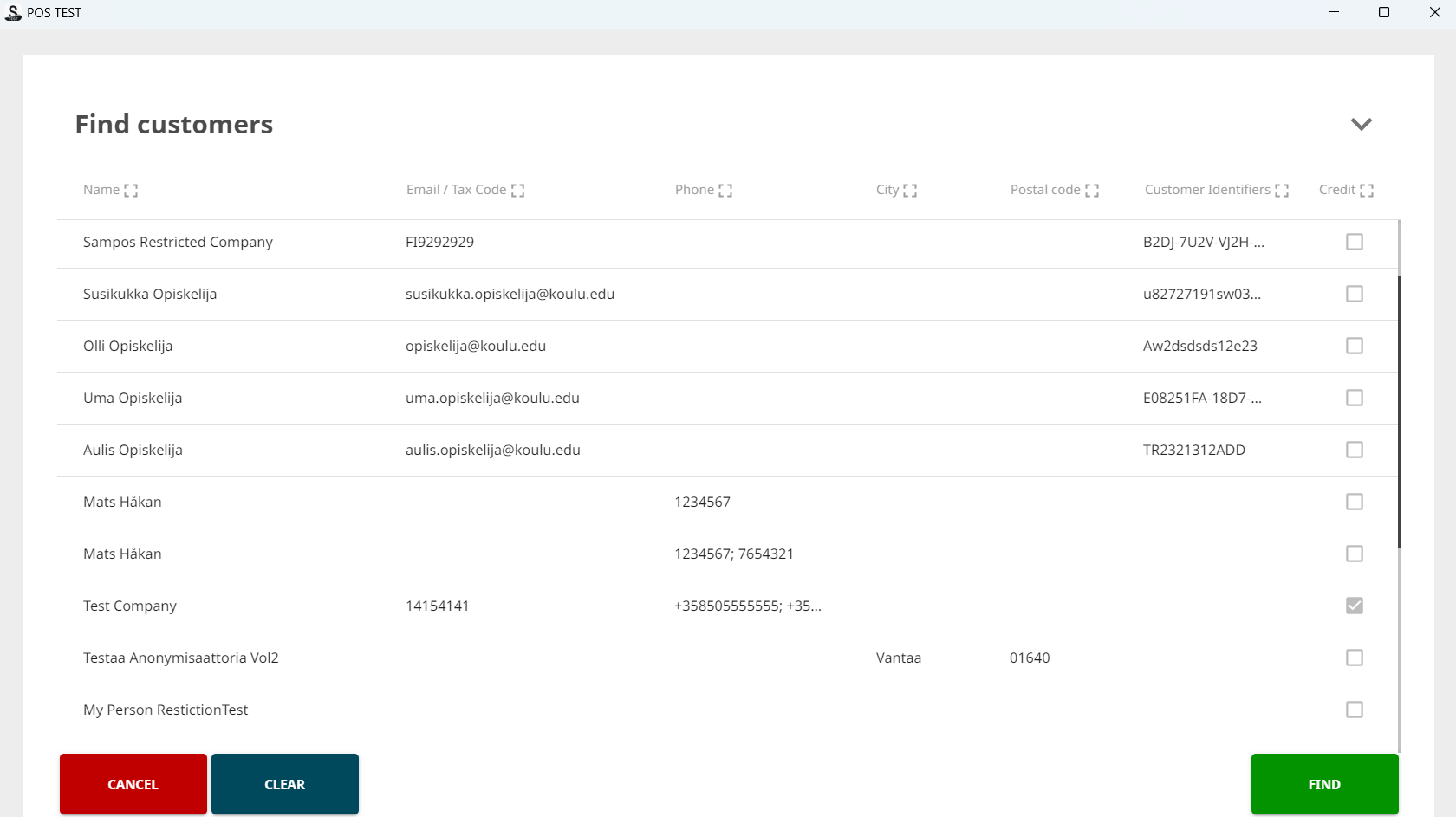Viewport: 1456px width, 817px height.
Task: Click the customer list vertical scrollbar
Action: [1399, 412]
